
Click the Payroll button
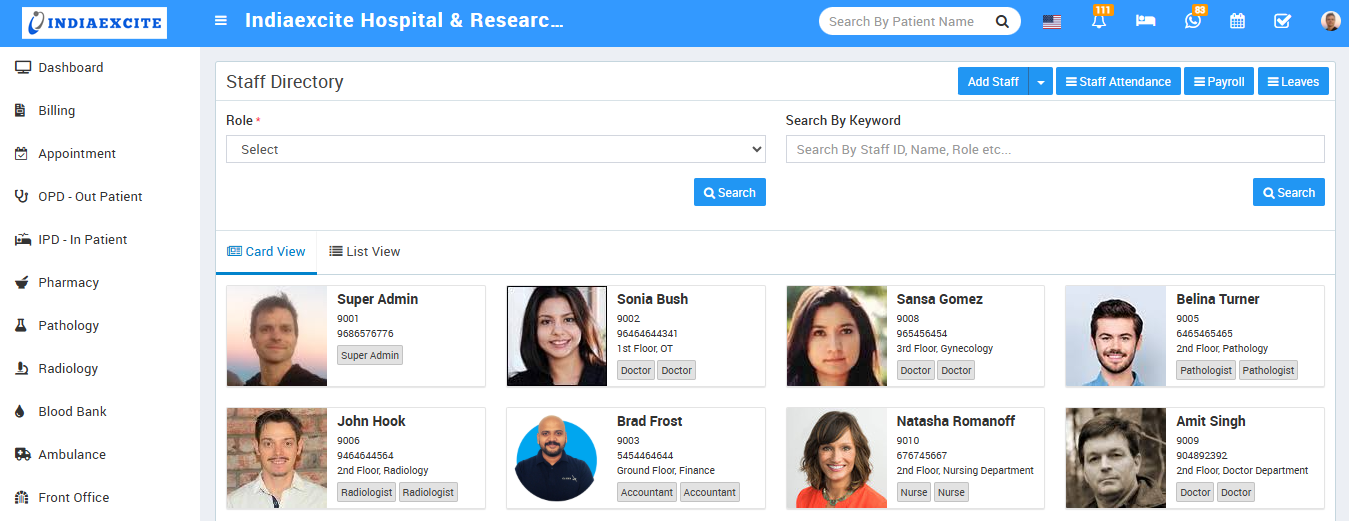tap(1219, 82)
